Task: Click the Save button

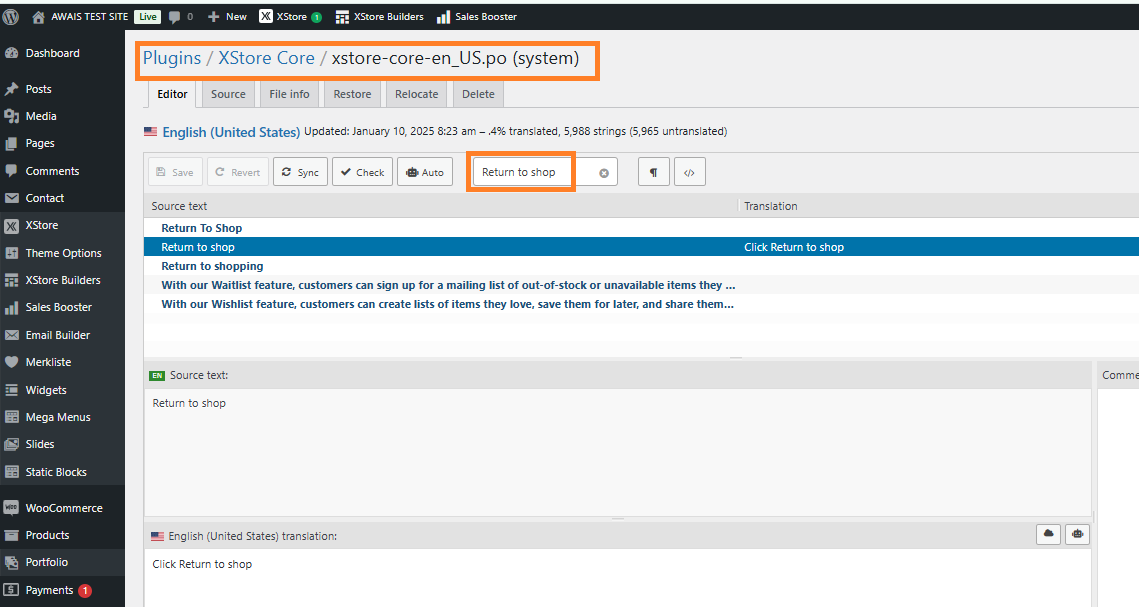Action: coord(175,172)
